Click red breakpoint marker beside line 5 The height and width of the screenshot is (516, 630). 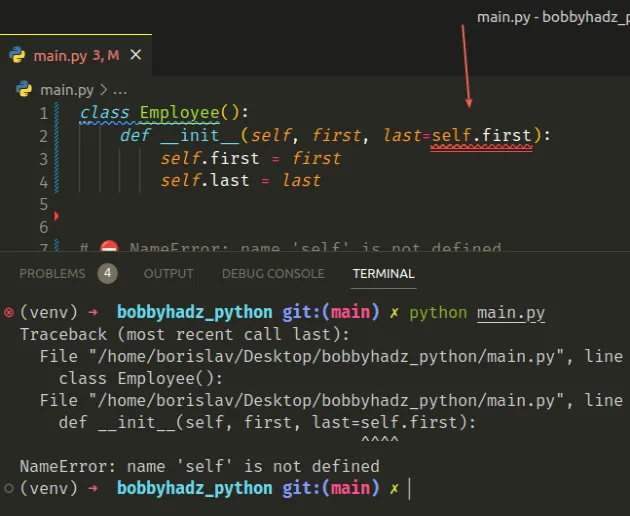click(x=57, y=215)
